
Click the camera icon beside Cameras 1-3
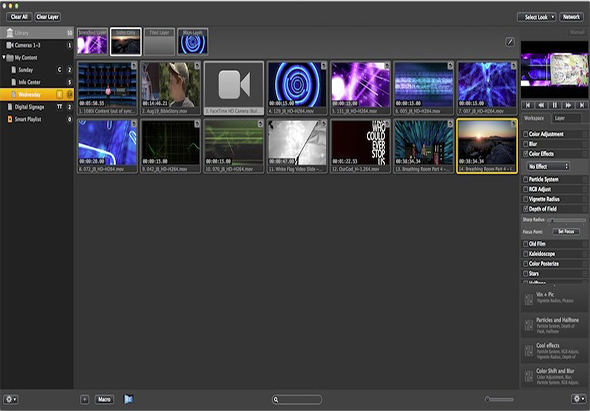10,45
